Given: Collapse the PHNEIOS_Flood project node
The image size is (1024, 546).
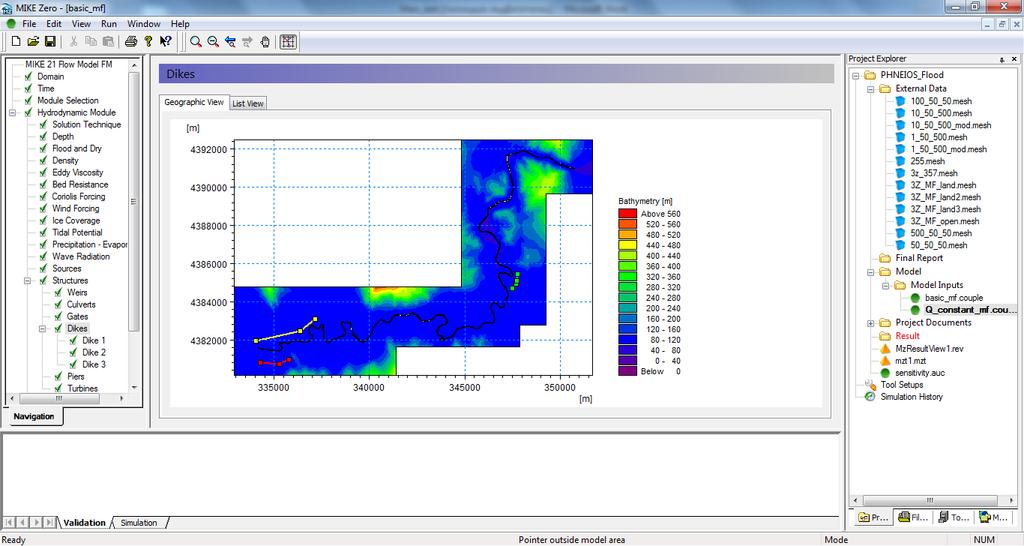Looking at the screenshot, I should pyautogui.click(x=856, y=75).
